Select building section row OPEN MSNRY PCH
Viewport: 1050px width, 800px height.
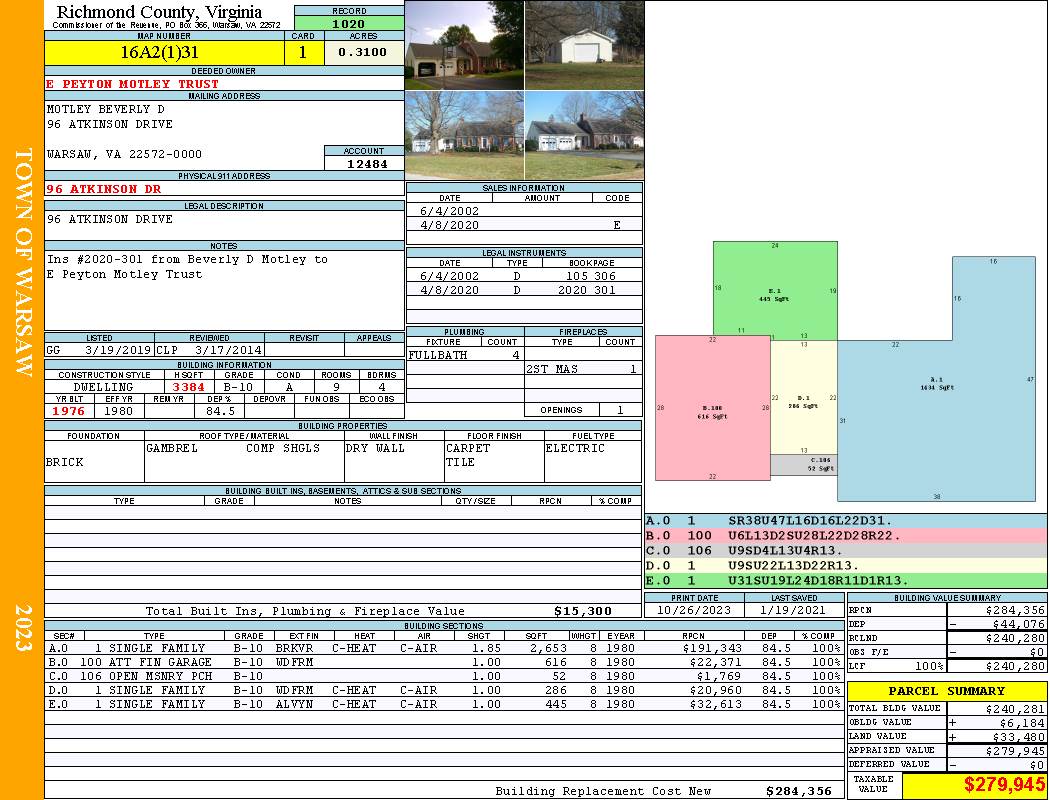point(445,676)
